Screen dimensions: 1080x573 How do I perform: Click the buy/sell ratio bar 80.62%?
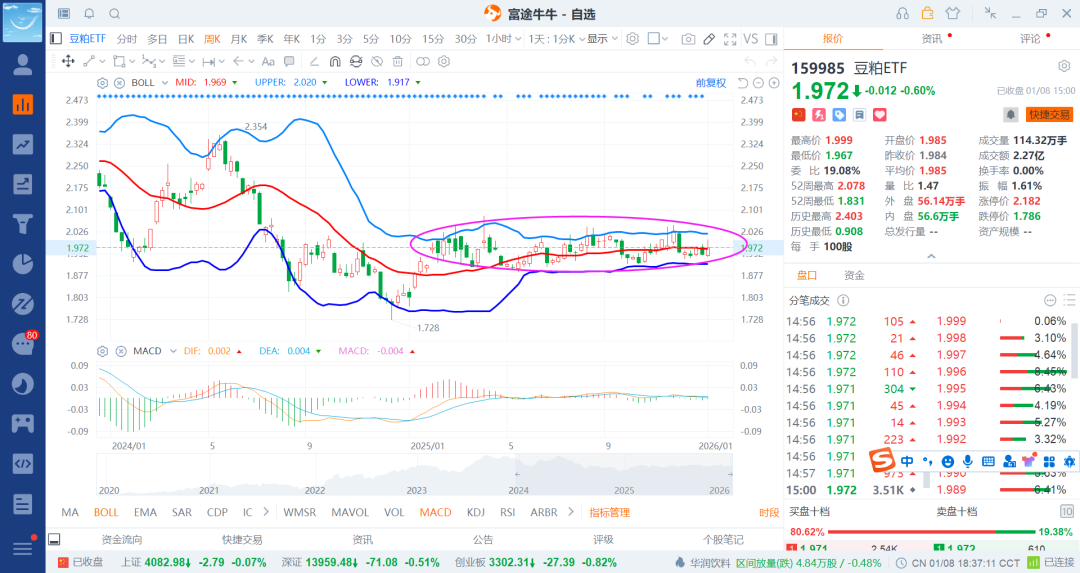[932, 532]
